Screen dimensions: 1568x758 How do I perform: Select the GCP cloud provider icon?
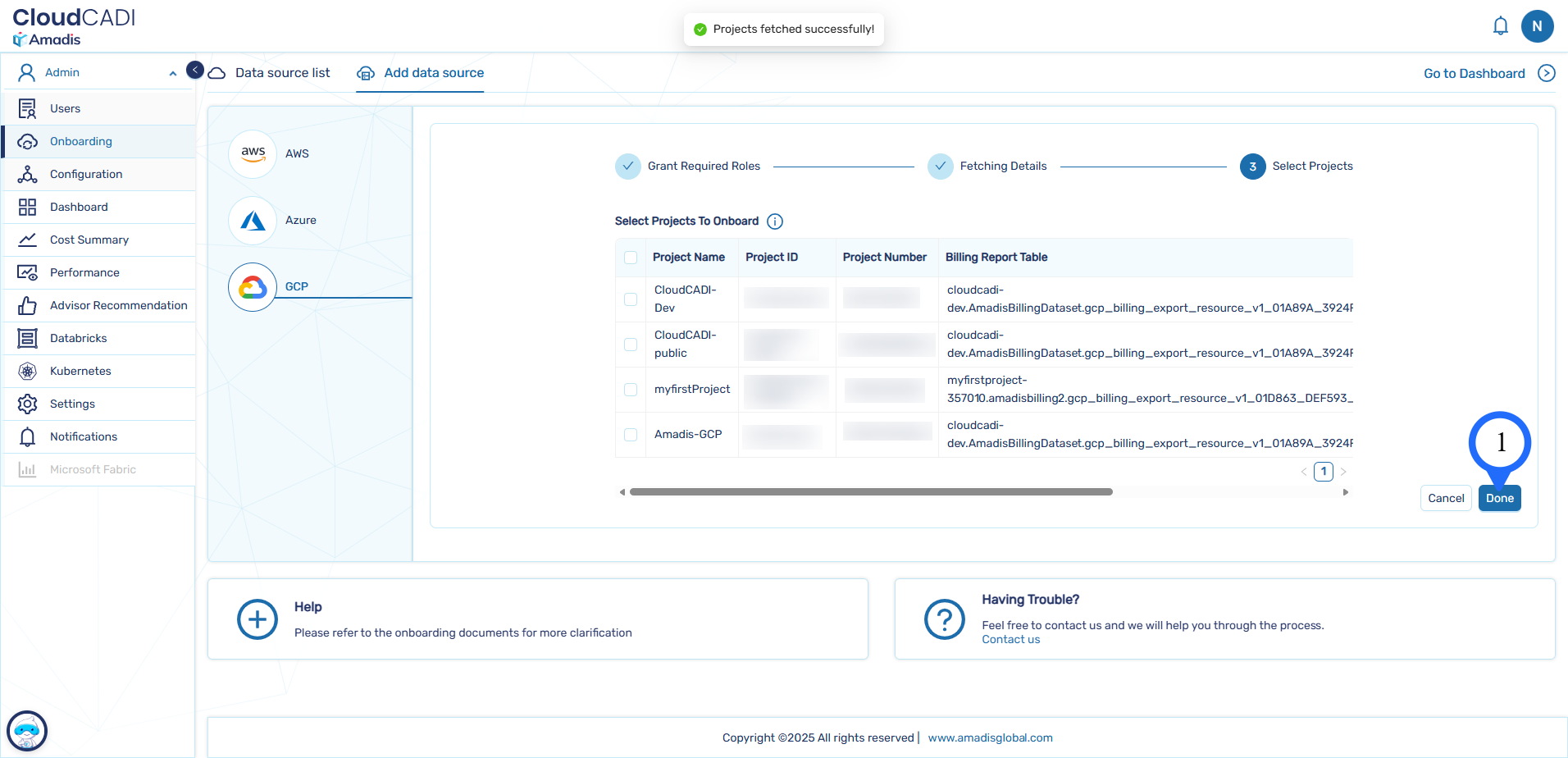click(x=253, y=286)
